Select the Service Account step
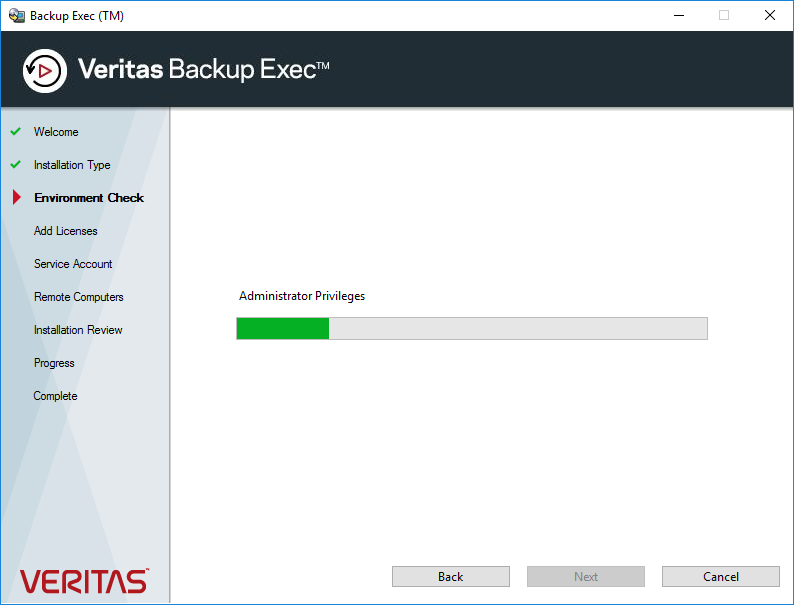This screenshot has height=605, width=794. [73, 264]
